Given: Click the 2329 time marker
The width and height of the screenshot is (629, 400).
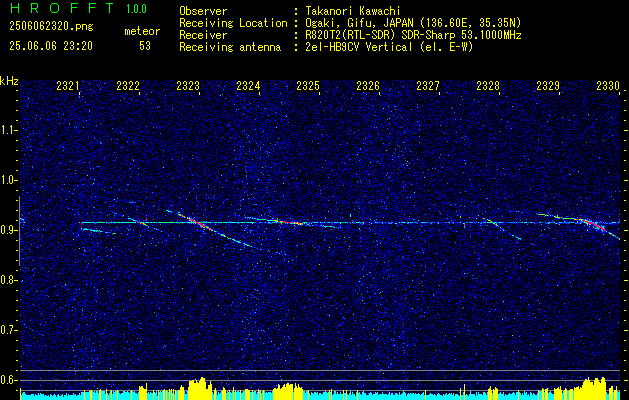Looking at the screenshot, I should (548, 85).
